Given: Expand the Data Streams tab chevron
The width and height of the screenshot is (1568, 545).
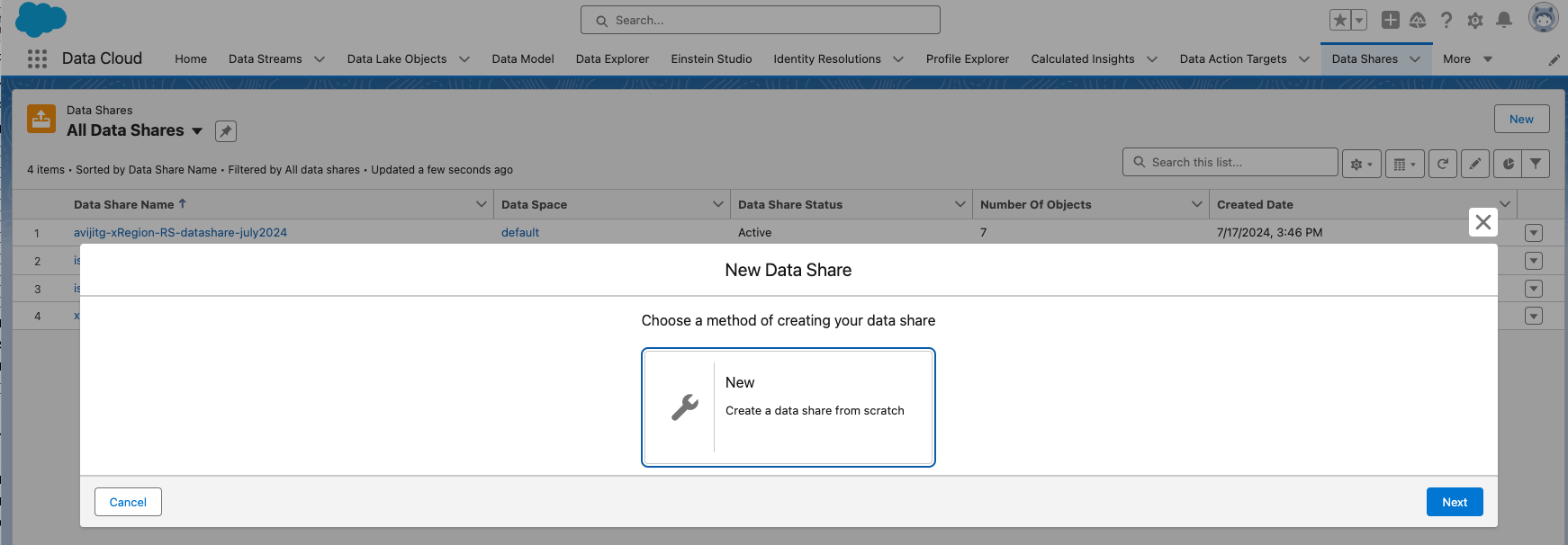Looking at the screenshot, I should tap(320, 59).
